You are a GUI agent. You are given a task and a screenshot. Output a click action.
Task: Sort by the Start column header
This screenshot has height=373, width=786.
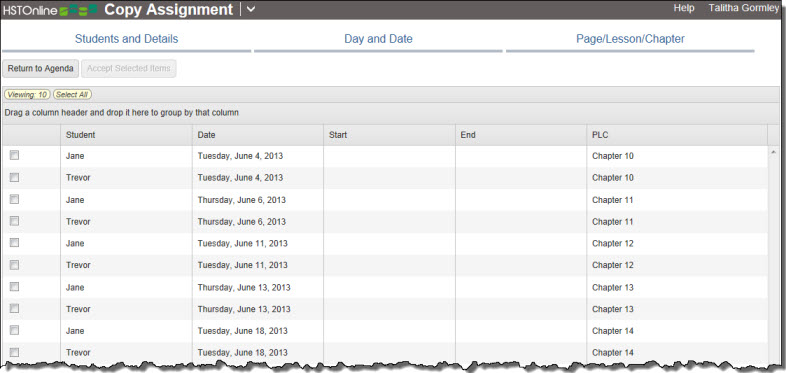pyautogui.click(x=389, y=135)
